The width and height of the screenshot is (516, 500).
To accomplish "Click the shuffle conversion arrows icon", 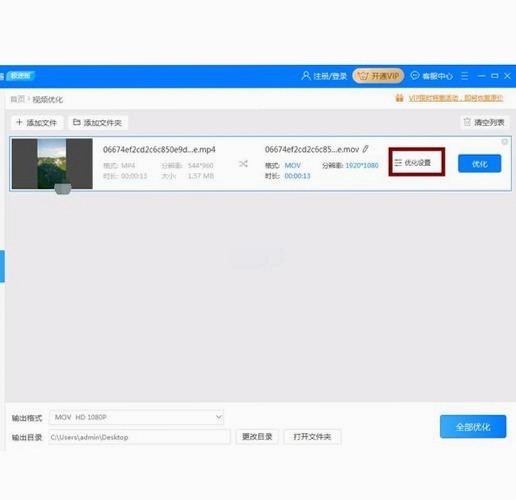I will click(243, 164).
